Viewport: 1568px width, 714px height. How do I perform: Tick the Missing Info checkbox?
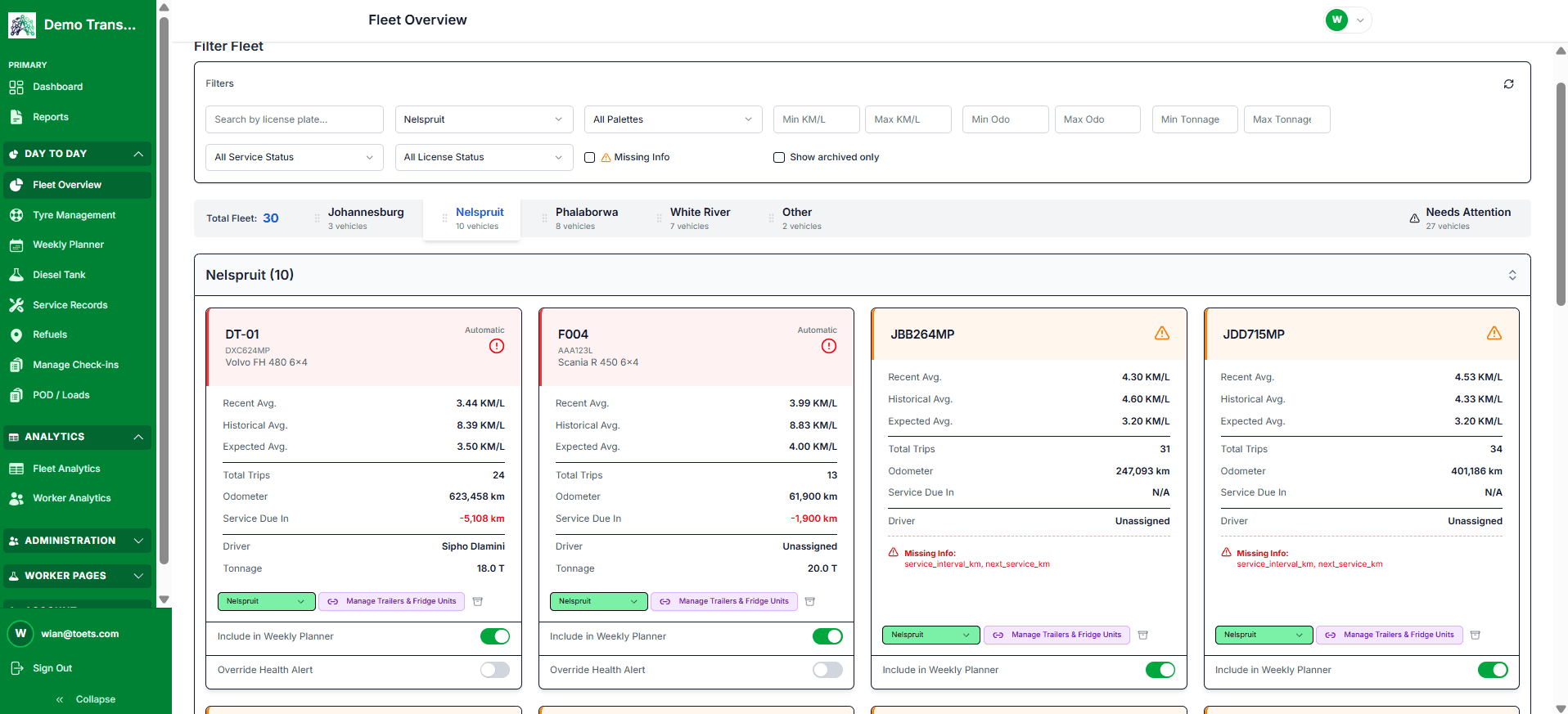589,157
